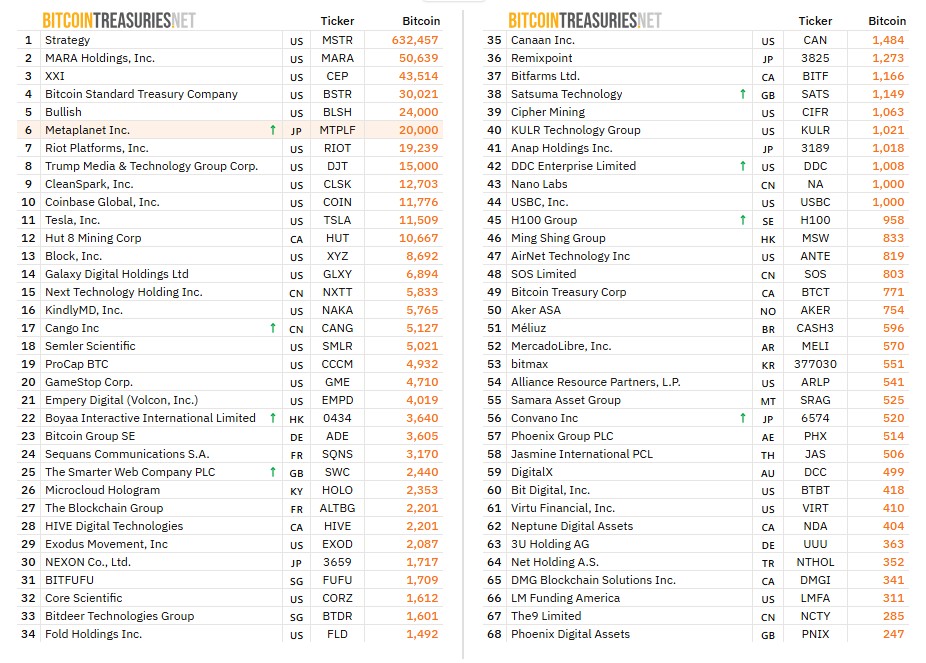Select Phoenix Digital Assets name

click(x=570, y=634)
